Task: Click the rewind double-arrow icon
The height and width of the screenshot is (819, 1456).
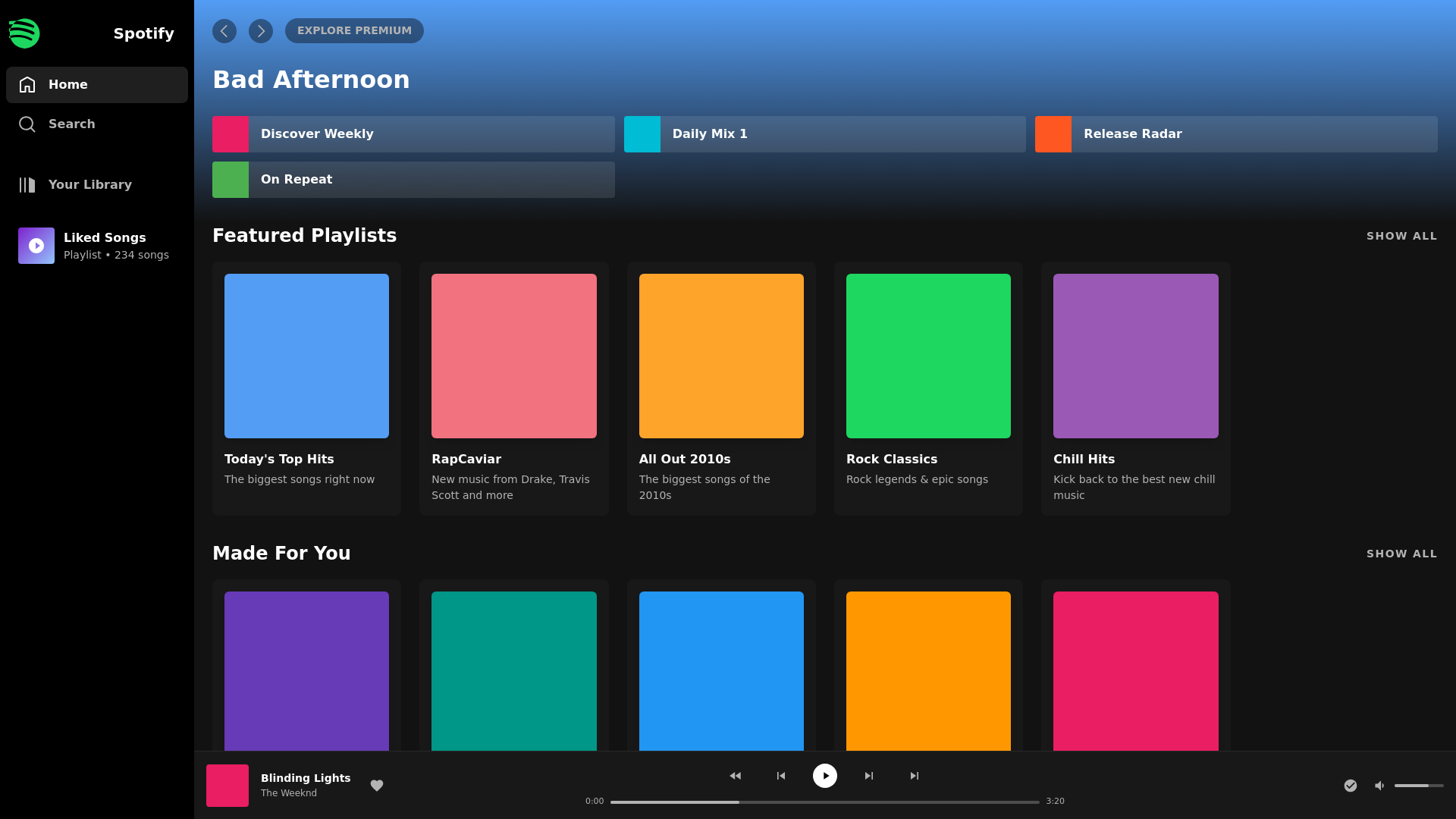Action: (x=736, y=776)
